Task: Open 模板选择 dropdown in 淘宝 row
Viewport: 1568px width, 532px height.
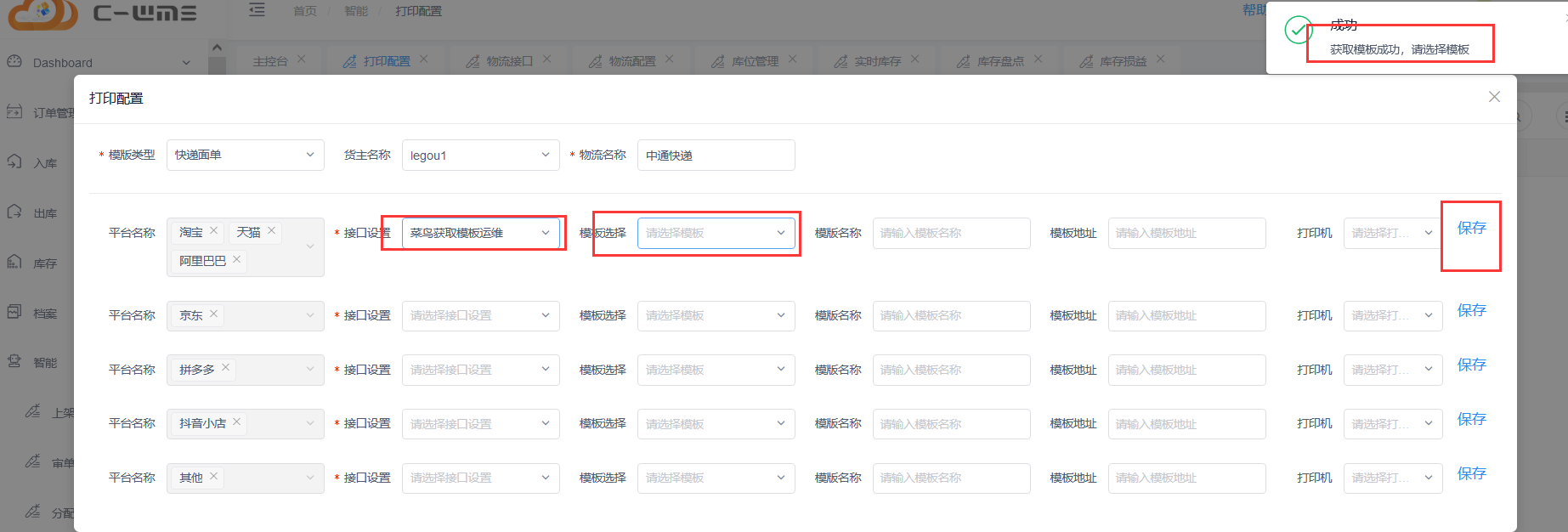Action: (716, 233)
